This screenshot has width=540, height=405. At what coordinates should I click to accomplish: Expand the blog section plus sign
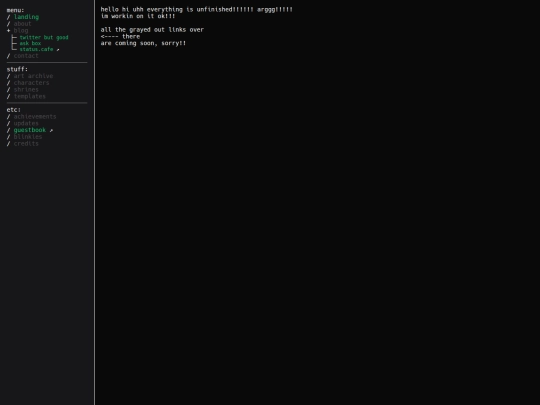click(x=9, y=30)
